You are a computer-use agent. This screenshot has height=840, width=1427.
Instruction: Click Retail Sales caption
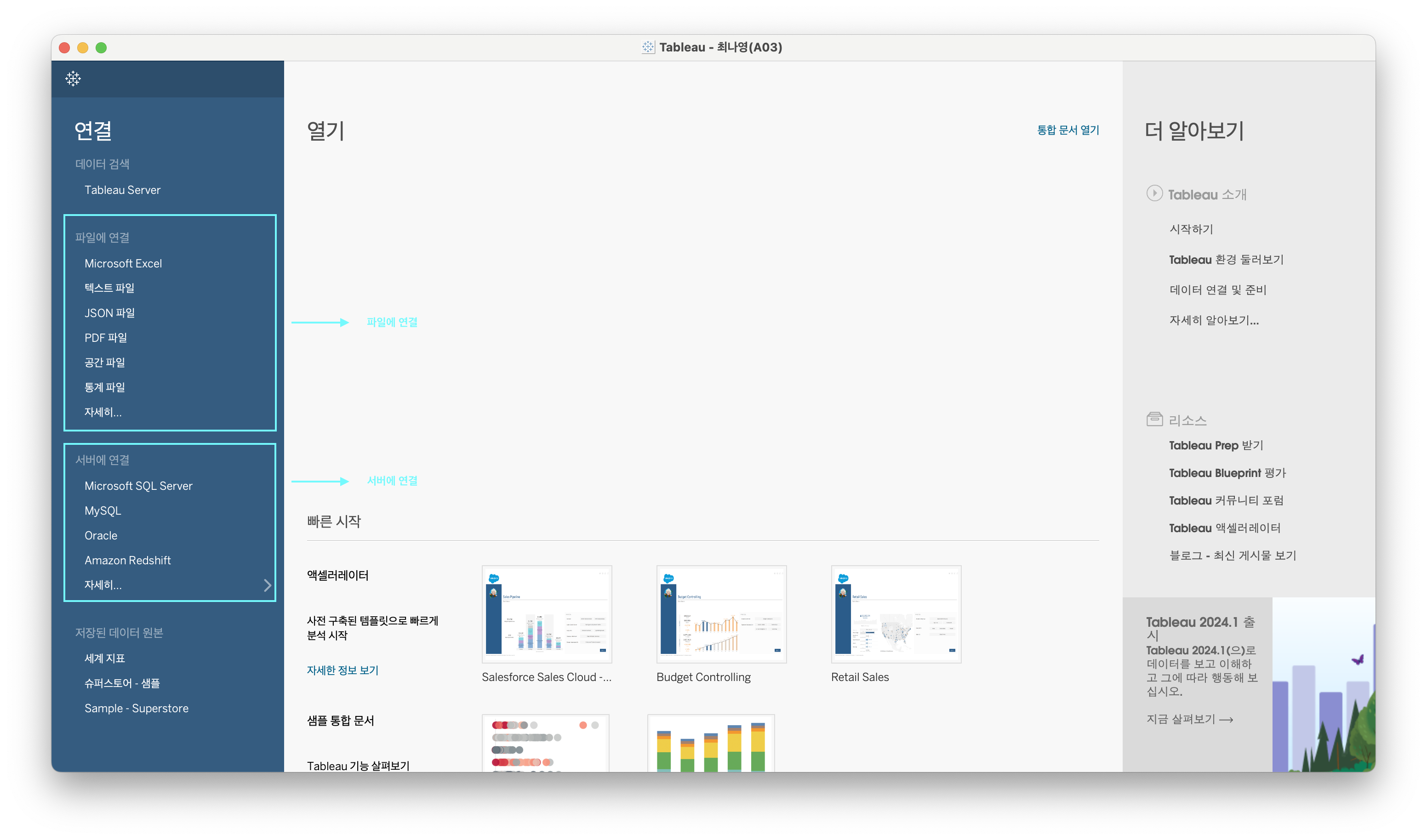(x=860, y=677)
